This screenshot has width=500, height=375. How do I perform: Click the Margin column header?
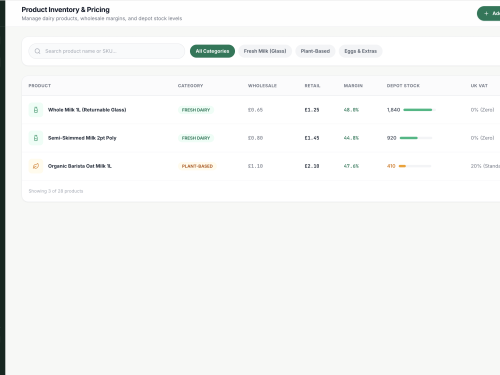click(x=353, y=86)
